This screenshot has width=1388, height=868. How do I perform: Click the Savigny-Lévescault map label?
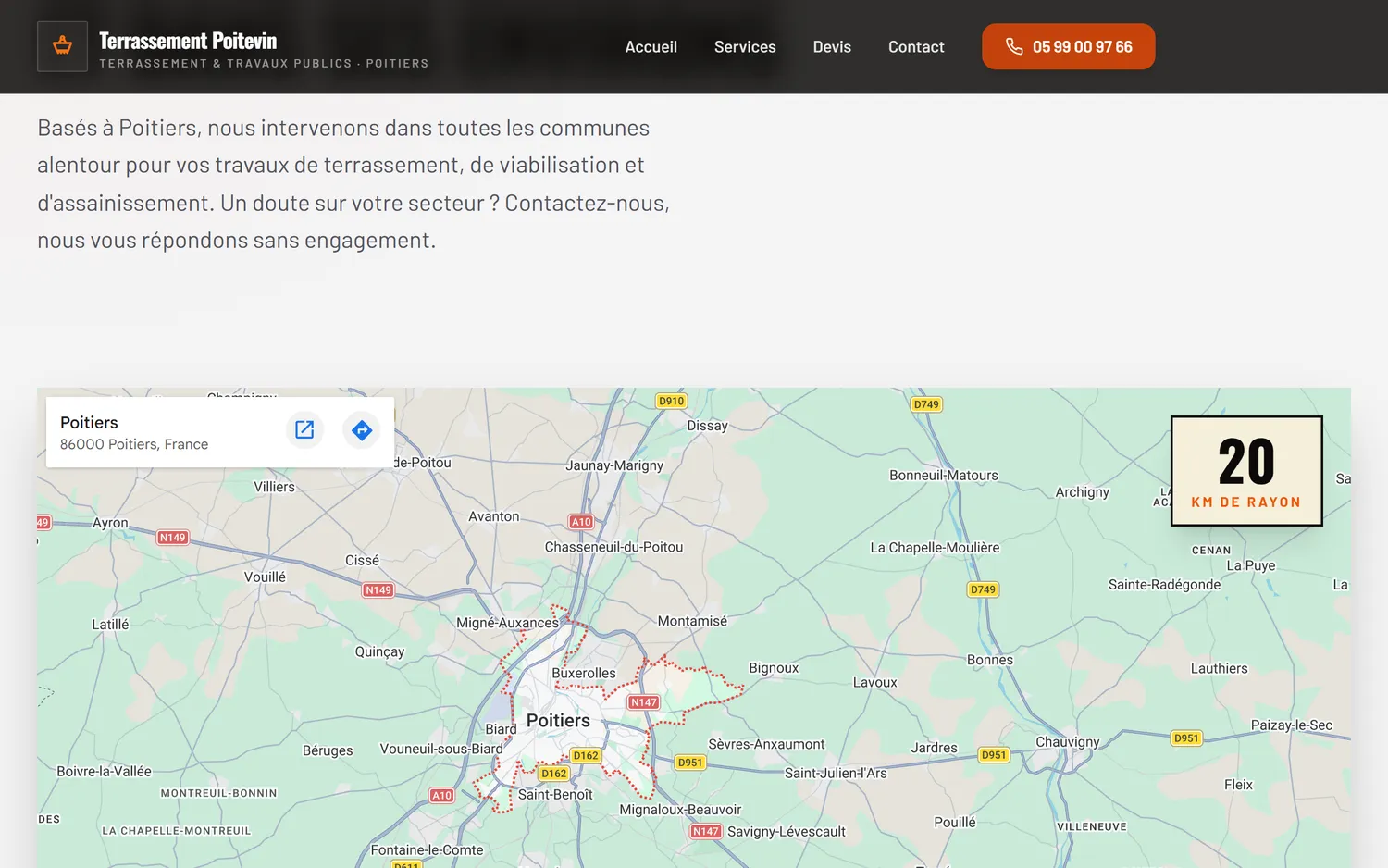[x=787, y=832]
